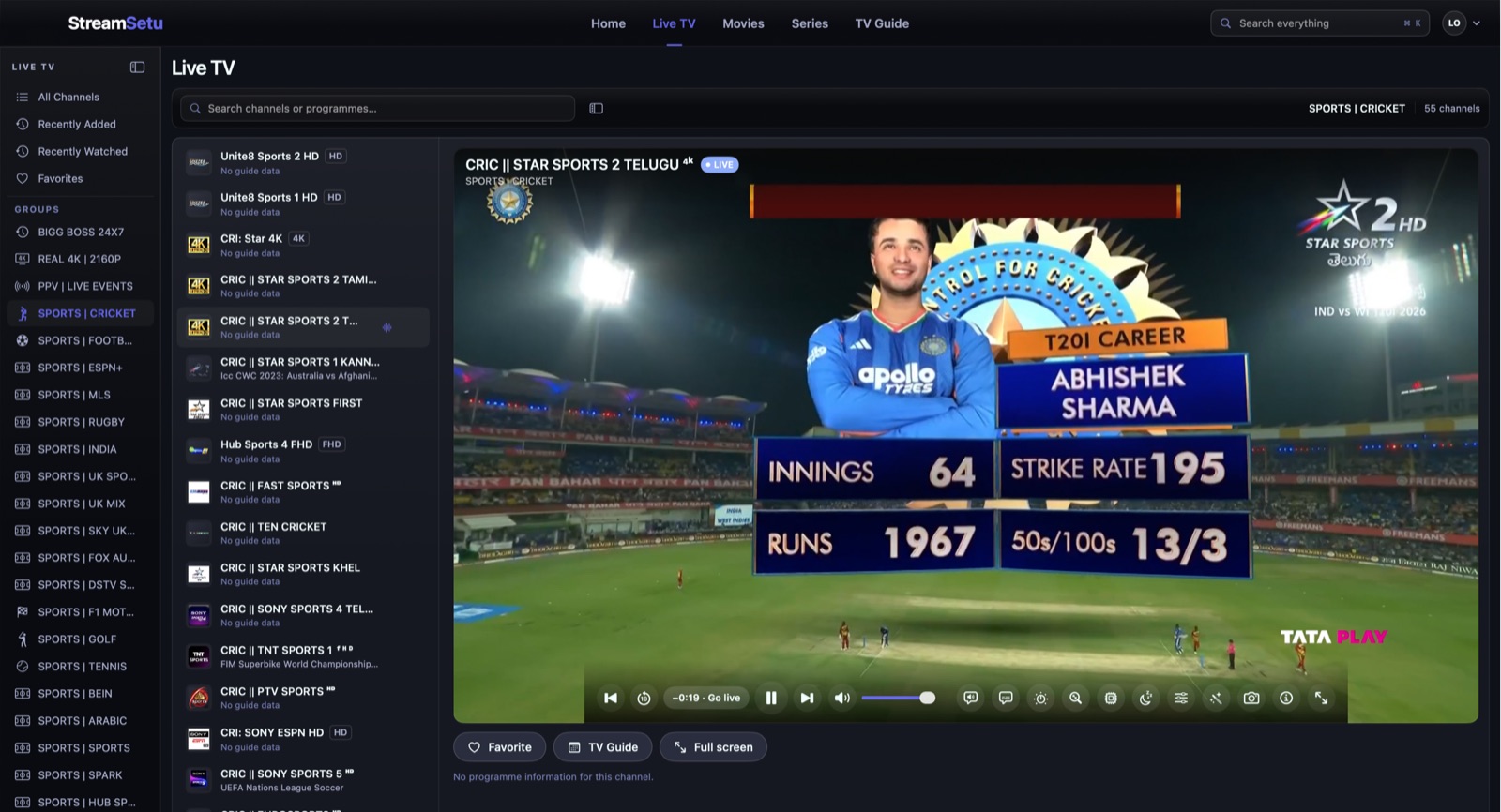Pause the live stream playback
The height and width of the screenshot is (812, 1501).
pos(771,698)
